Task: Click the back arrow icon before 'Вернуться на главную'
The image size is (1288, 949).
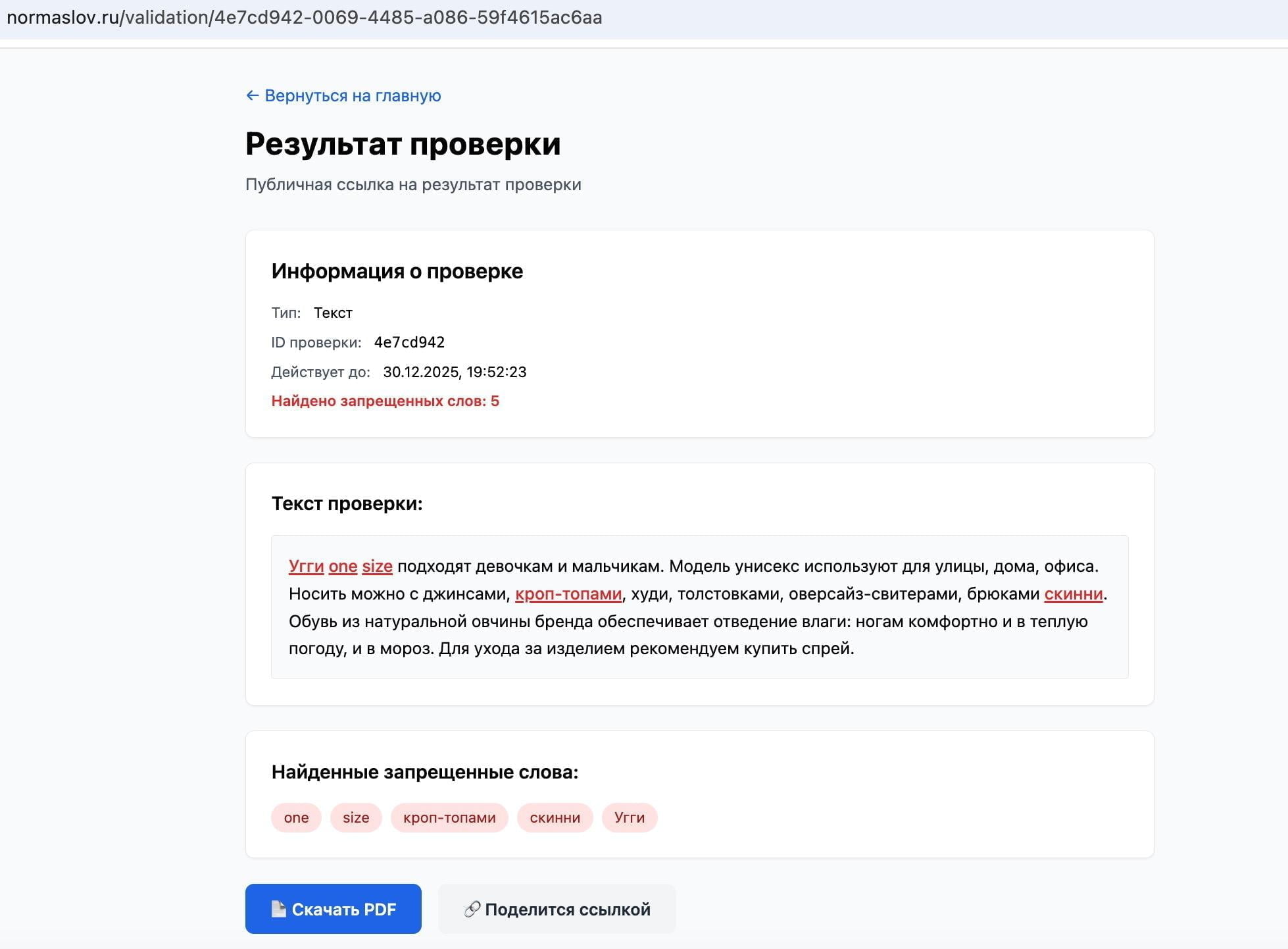Action: [253, 95]
